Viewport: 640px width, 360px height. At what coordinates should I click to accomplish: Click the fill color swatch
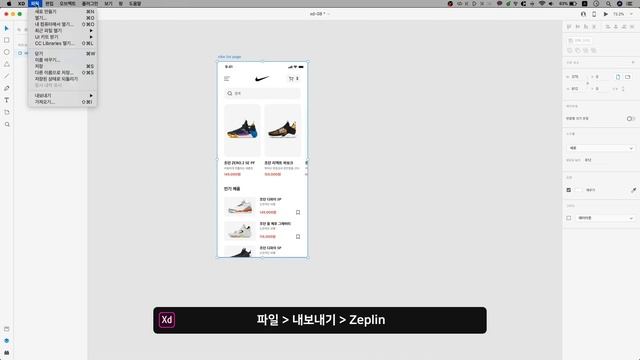pos(579,190)
